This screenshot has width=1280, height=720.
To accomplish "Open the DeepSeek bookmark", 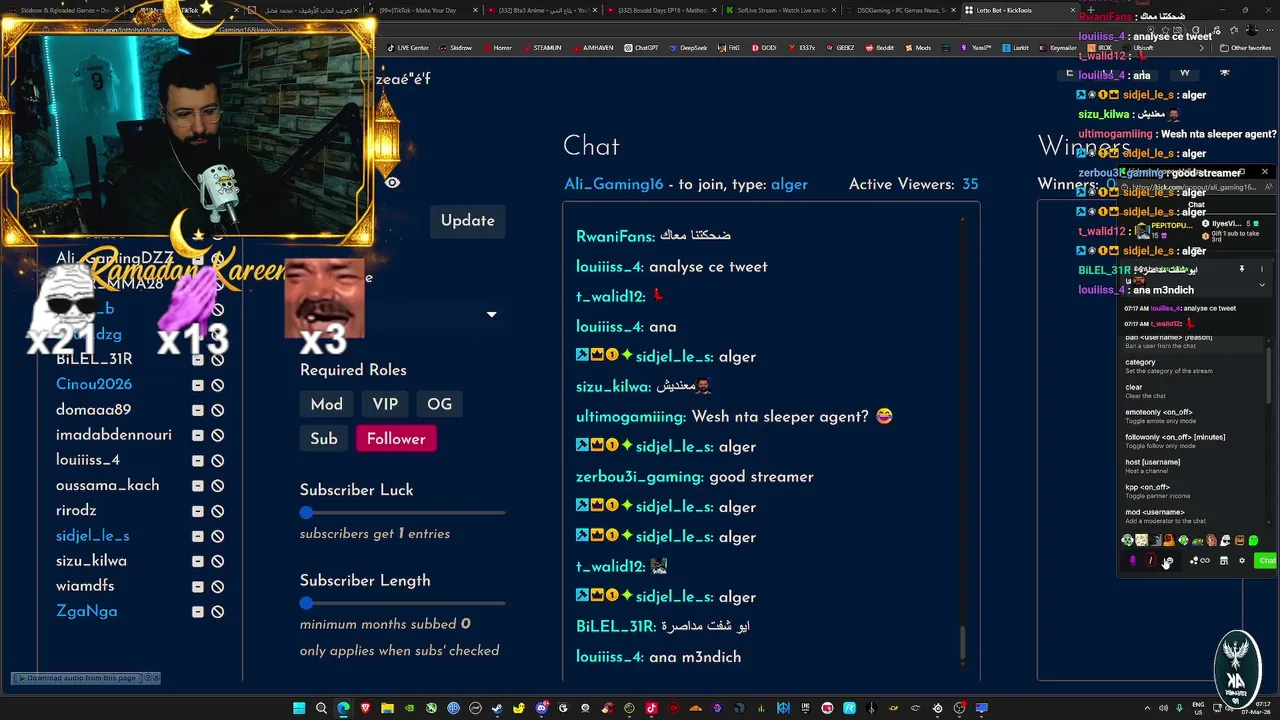I will (x=688, y=48).
